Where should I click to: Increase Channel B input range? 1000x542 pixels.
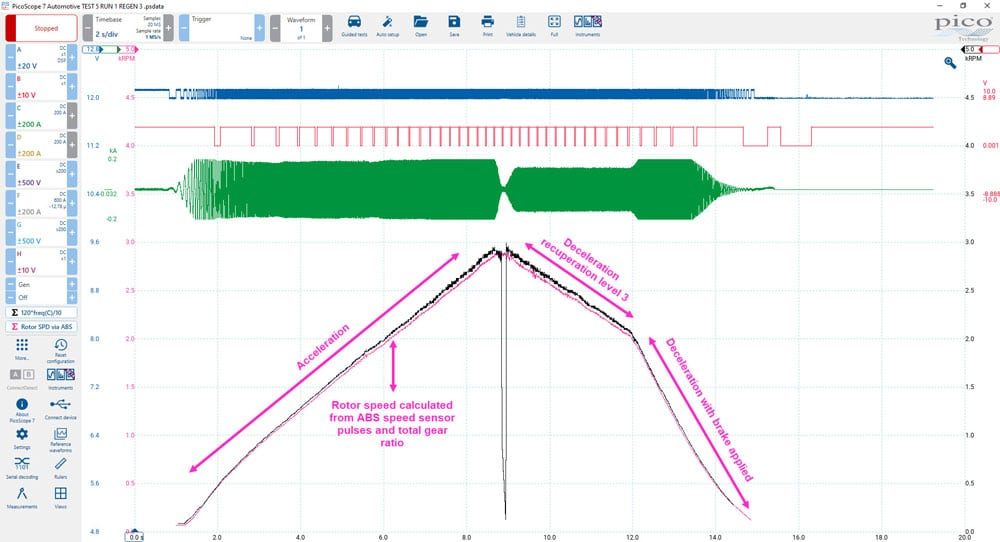(72, 87)
